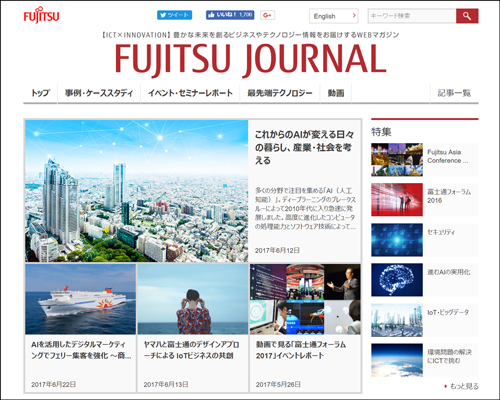Select the 最先端テクノロジー tab
The width and height of the screenshot is (500, 400).
(x=280, y=93)
